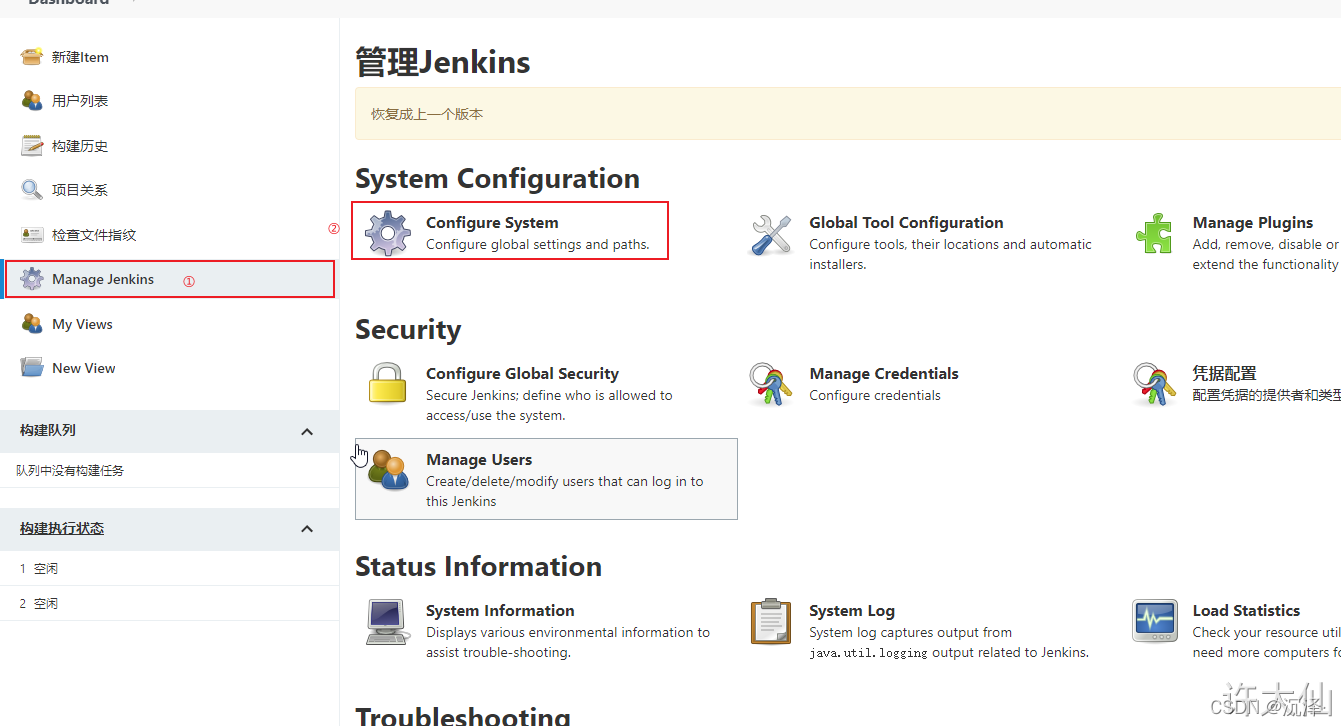Open the Load Statistics link

point(1246,611)
